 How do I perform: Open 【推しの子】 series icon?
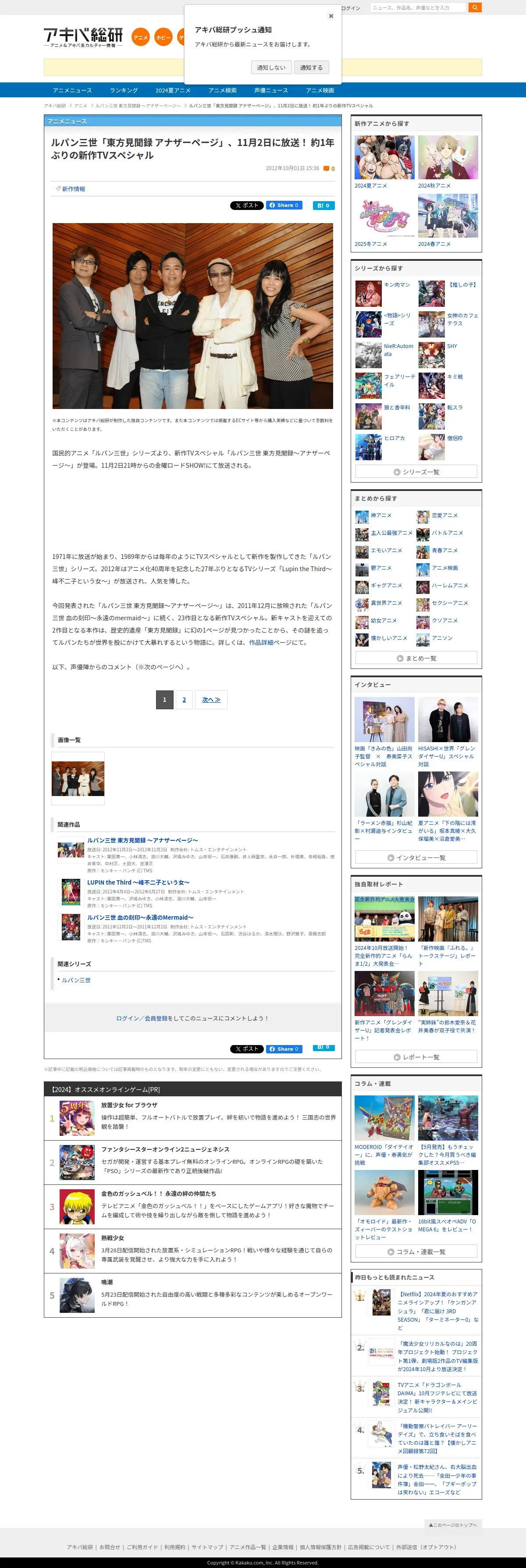click(x=432, y=293)
